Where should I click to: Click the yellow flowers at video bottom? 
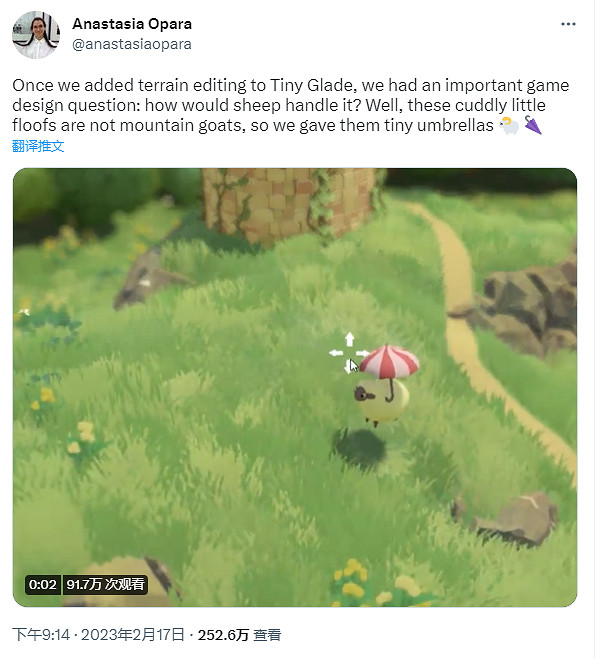[x=369, y=583]
